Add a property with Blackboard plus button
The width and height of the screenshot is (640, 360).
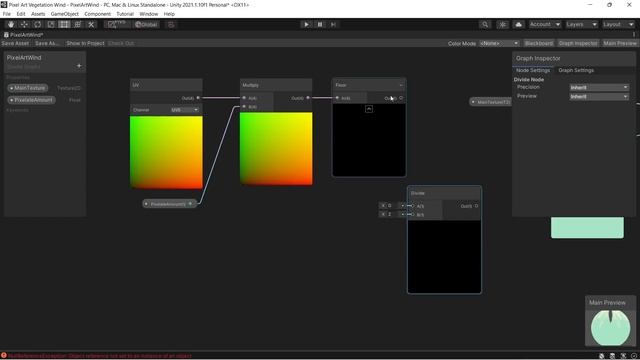point(79,66)
